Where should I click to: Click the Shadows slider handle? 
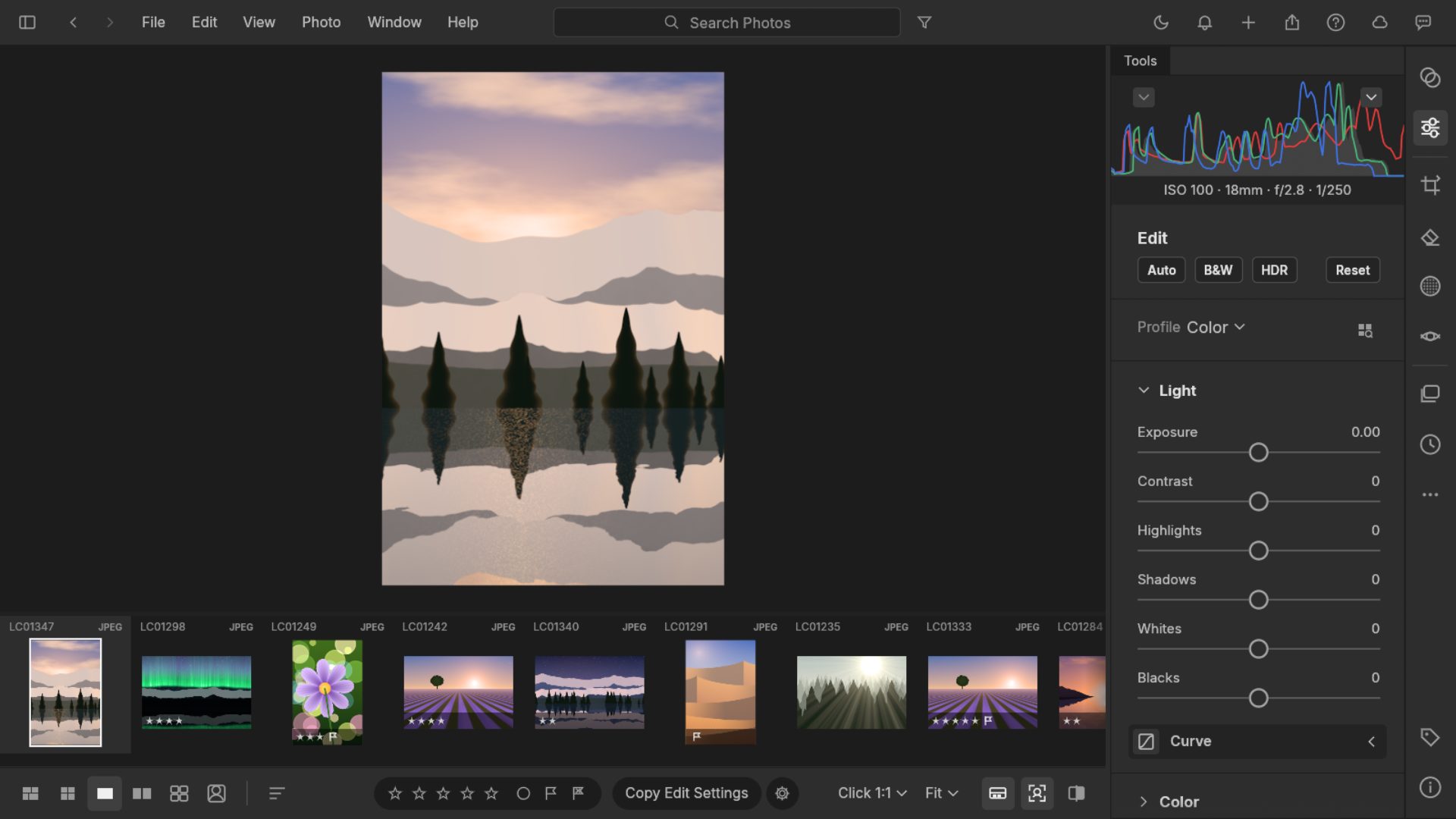click(x=1258, y=600)
